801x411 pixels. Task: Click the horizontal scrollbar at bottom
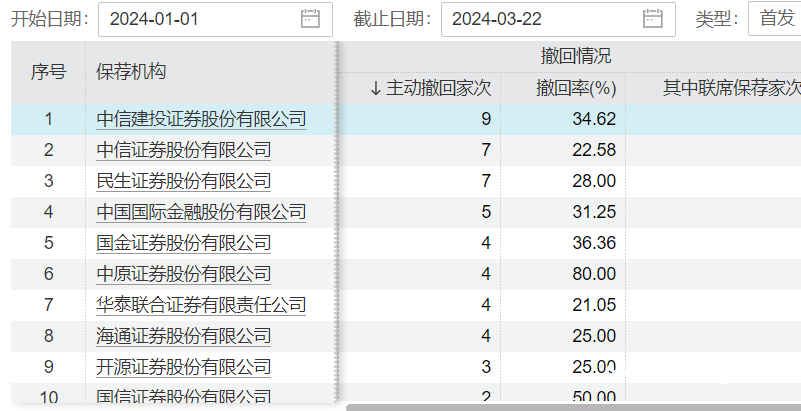(x=573, y=407)
